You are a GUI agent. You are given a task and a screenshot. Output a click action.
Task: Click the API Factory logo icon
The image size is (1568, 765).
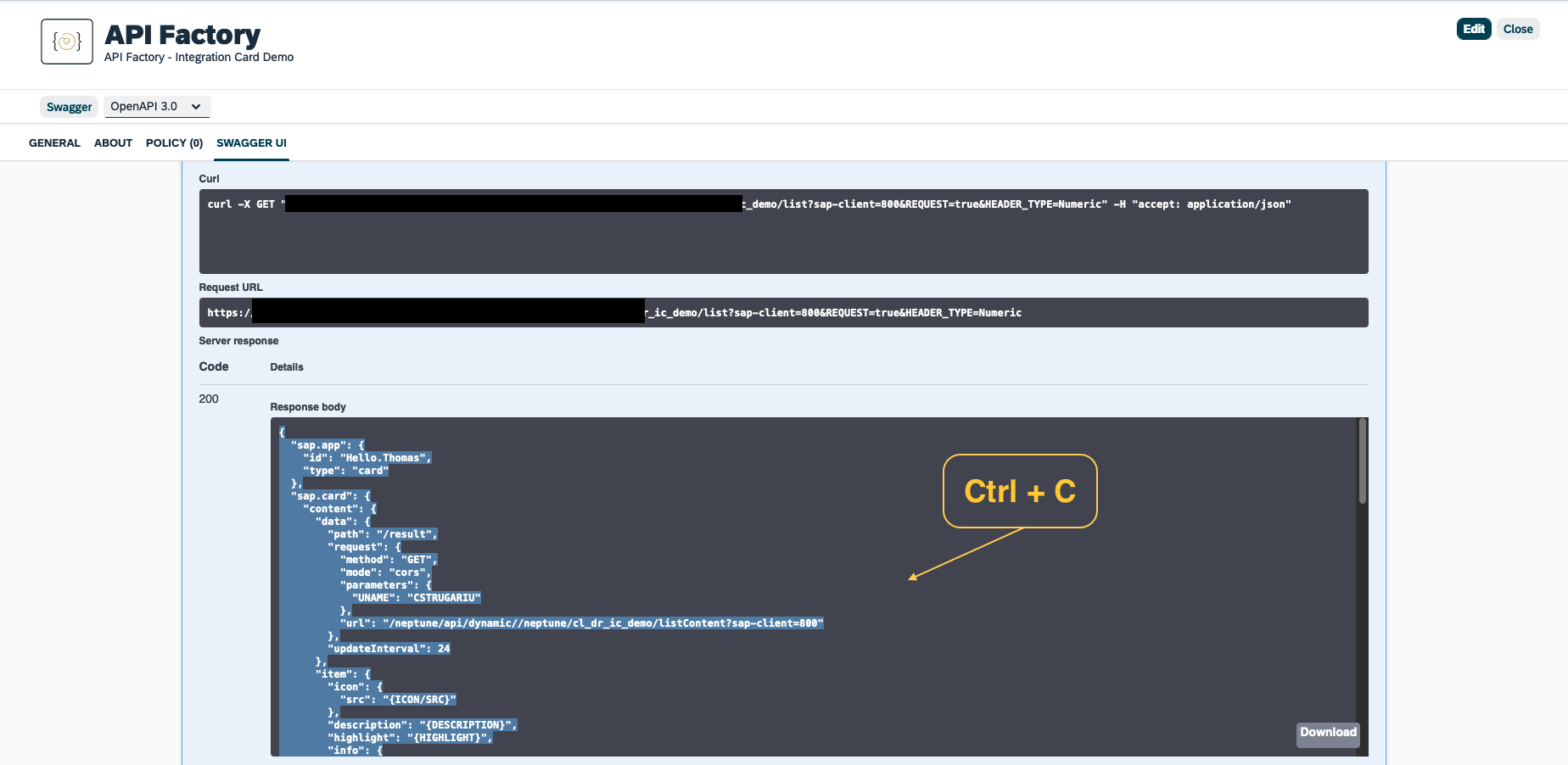coord(66,41)
